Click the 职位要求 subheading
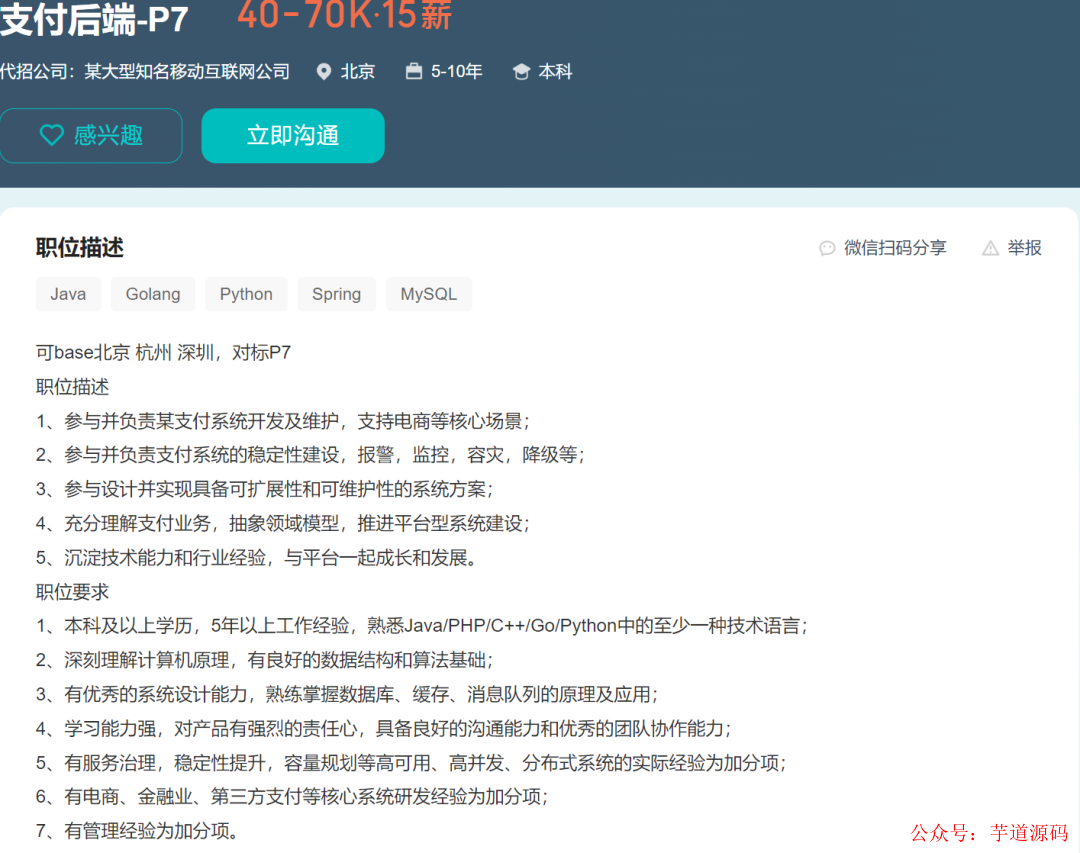The height and width of the screenshot is (853, 1080). point(72,592)
